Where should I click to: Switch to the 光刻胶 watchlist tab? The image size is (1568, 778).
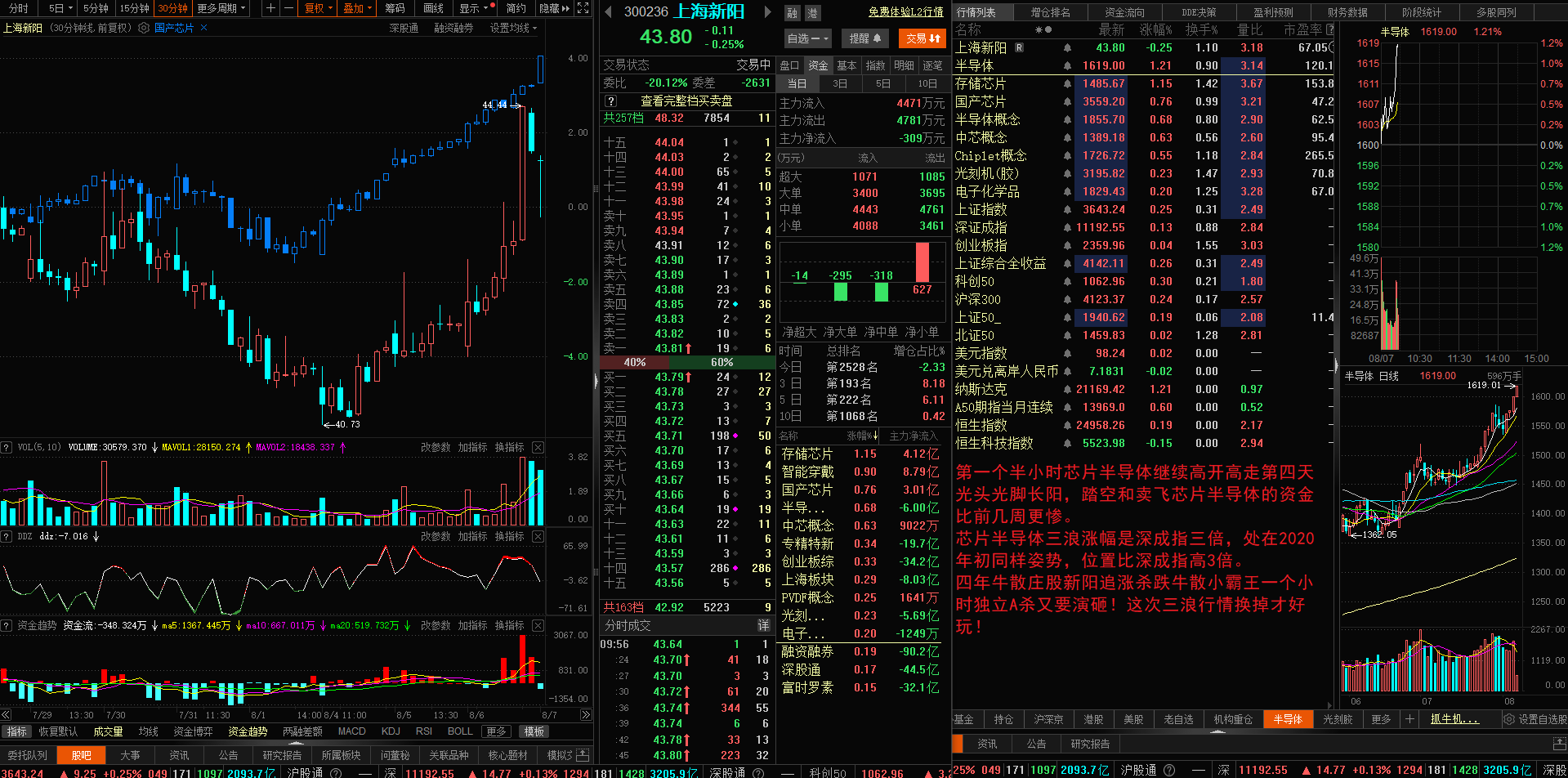coord(1338,719)
